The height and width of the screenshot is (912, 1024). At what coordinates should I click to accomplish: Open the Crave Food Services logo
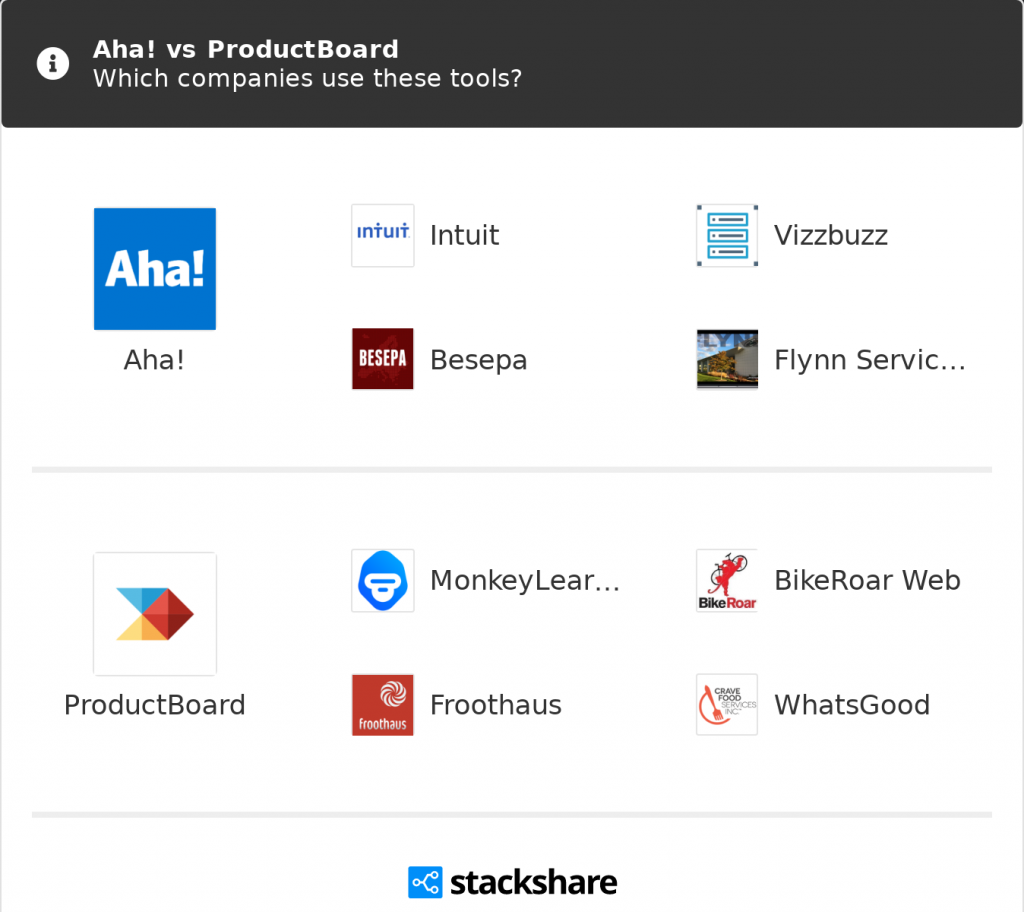tap(727, 705)
